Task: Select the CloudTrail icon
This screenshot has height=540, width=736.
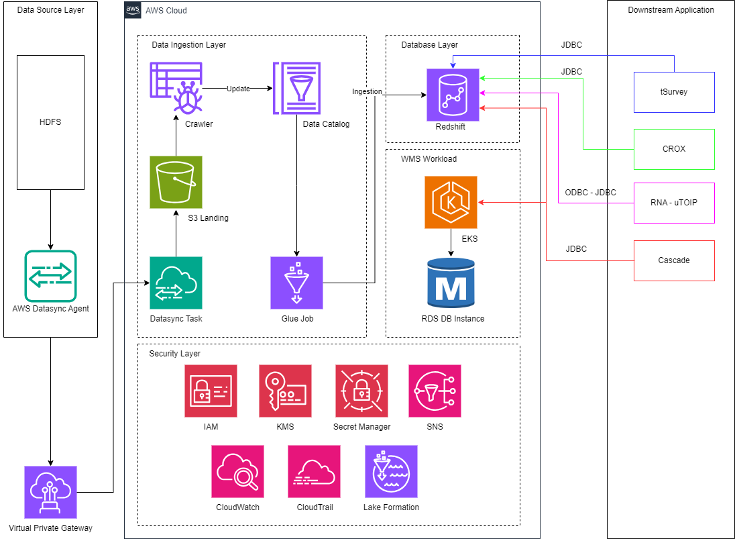Action: tap(314, 472)
